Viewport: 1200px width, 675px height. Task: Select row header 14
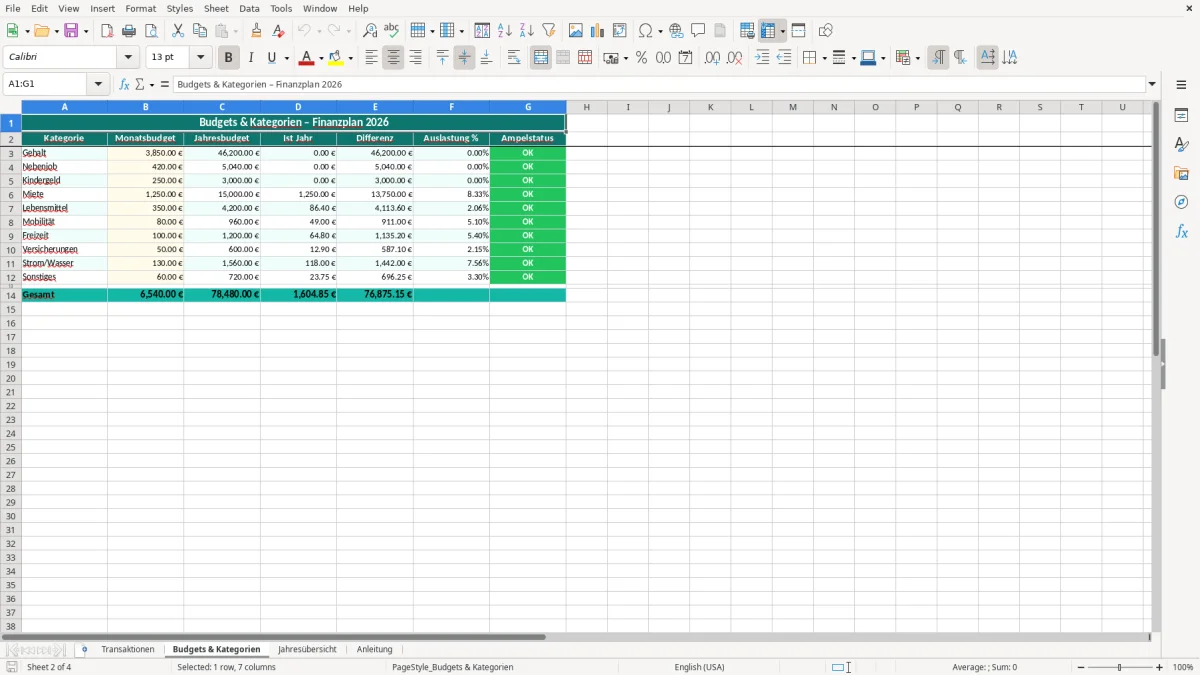(11, 295)
